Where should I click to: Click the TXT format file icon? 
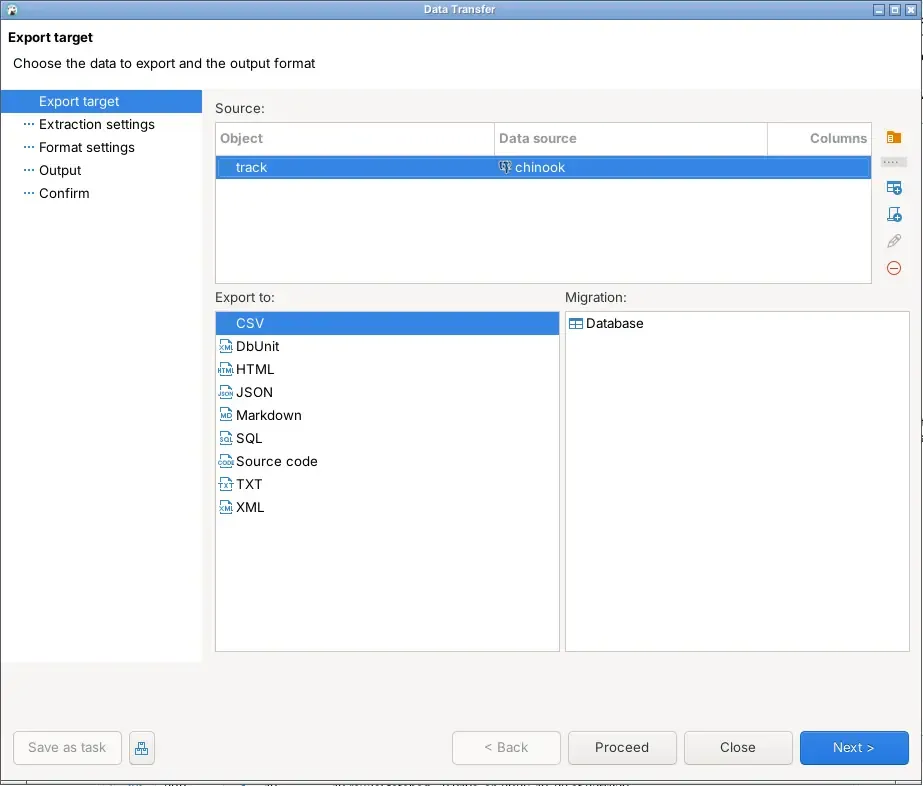tap(225, 484)
